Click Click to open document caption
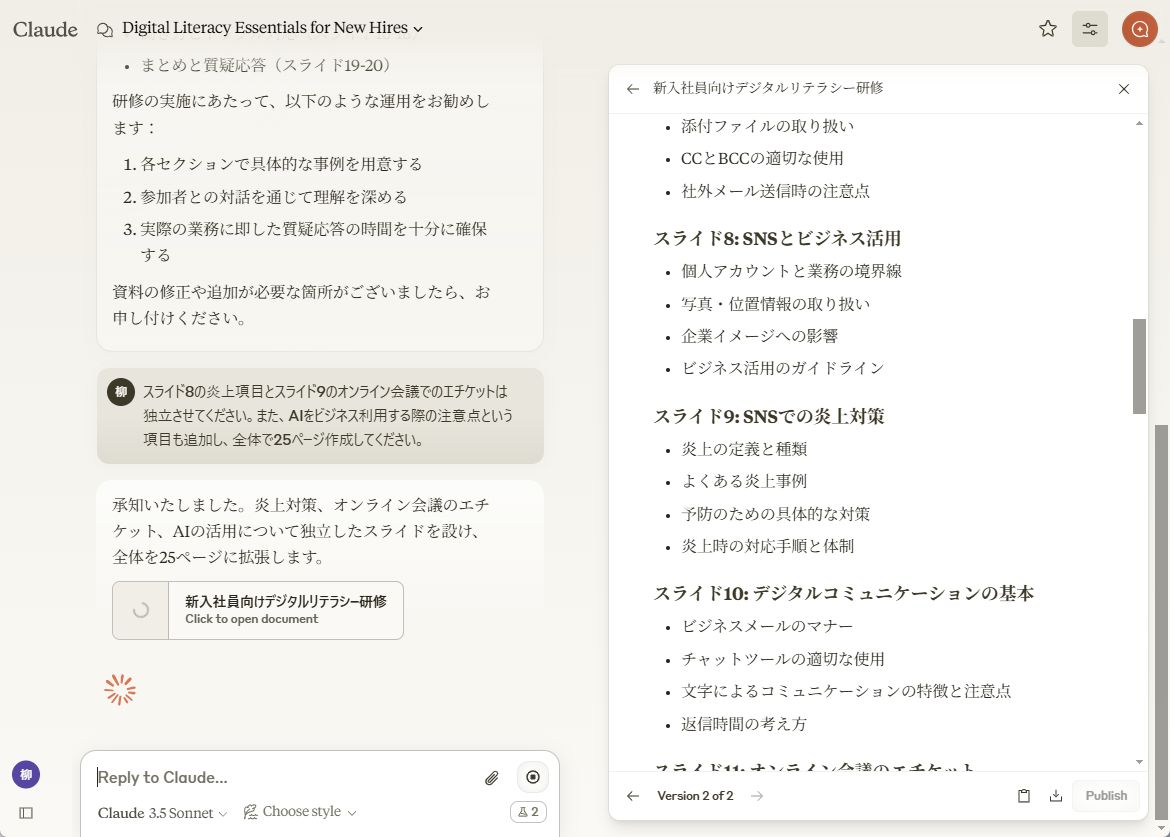 click(x=251, y=619)
